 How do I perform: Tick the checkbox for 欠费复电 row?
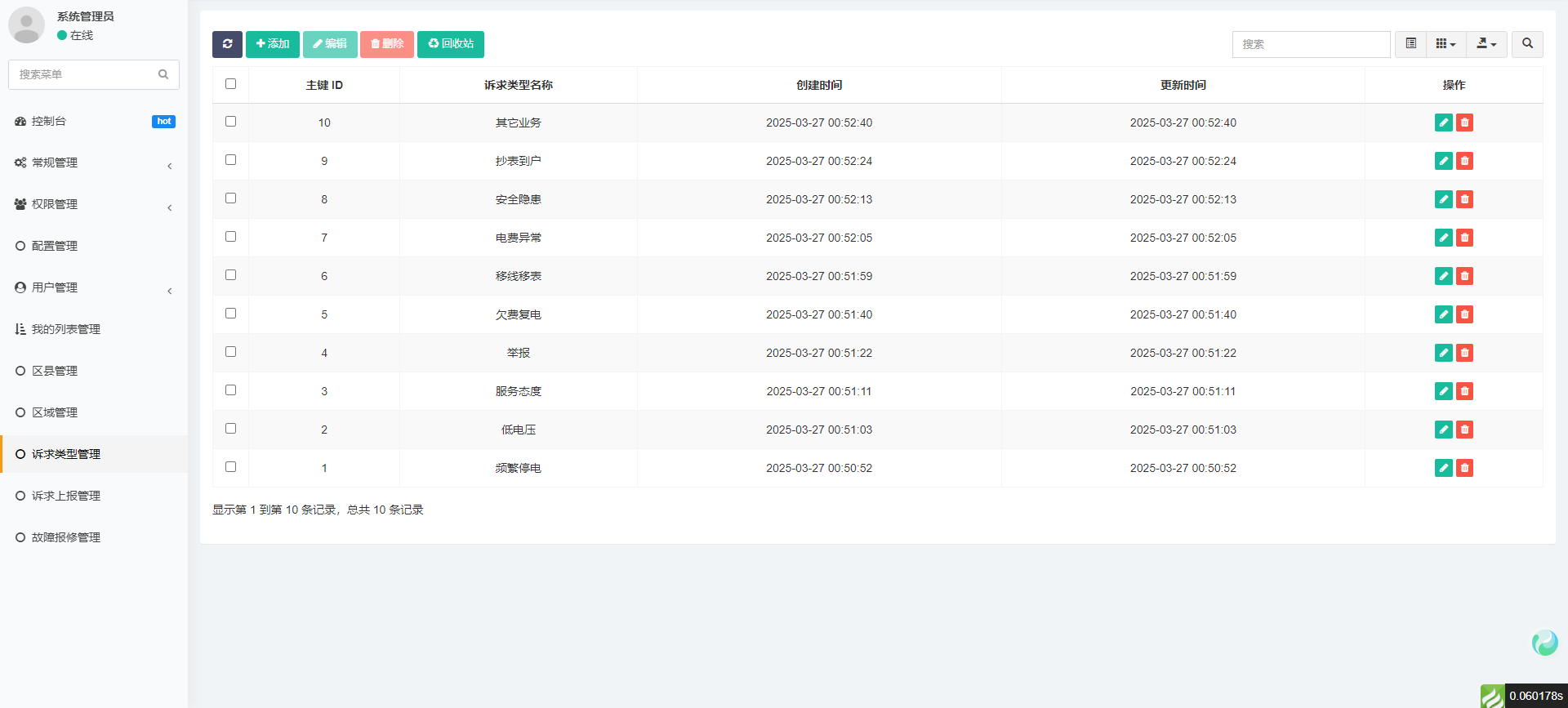pos(230,314)
